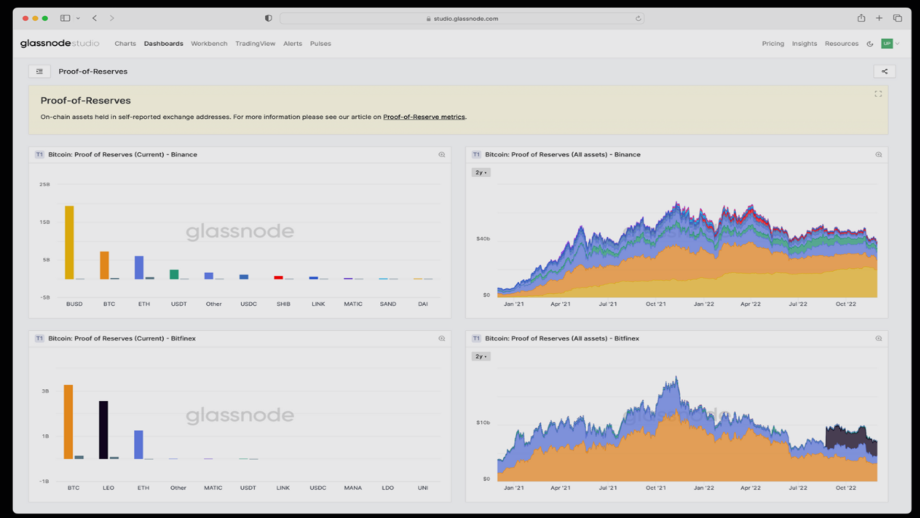Go to the Workbench tab
The height and width of the screenshot is (518, 920).
(209, 44)
